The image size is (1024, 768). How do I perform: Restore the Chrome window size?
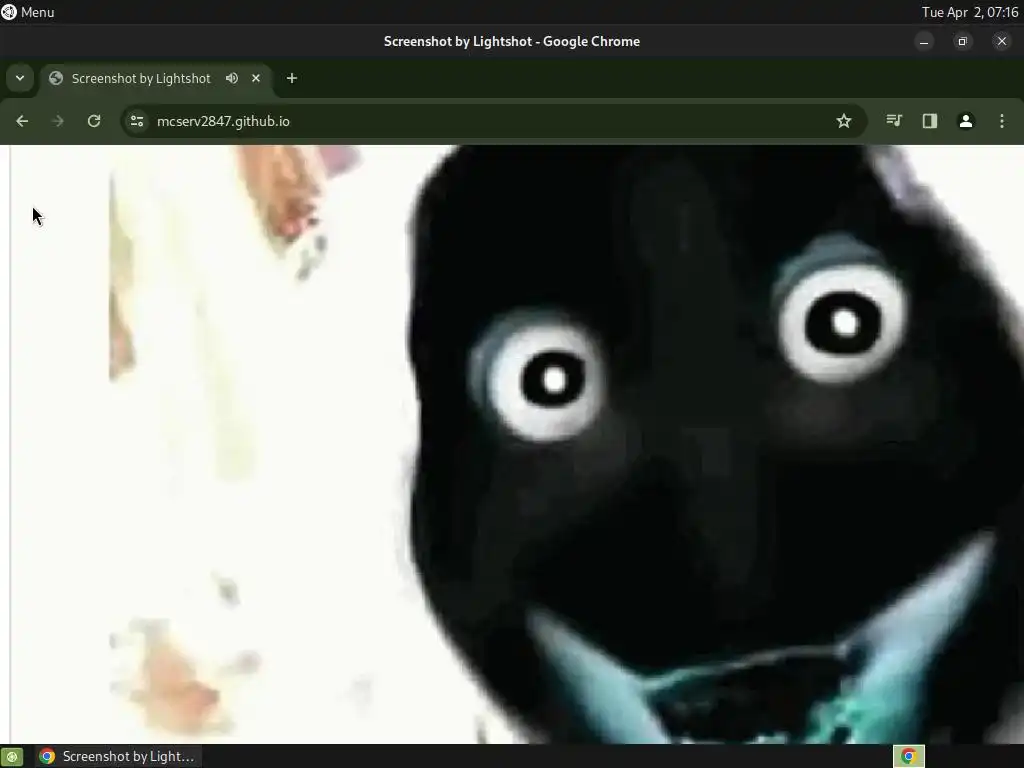(963, 41)
